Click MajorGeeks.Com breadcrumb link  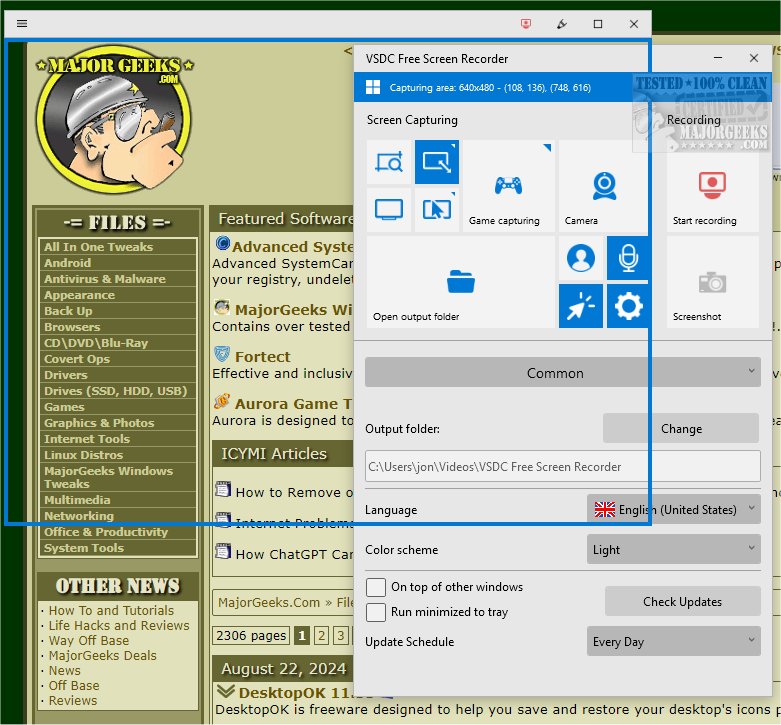coord(269,602)
